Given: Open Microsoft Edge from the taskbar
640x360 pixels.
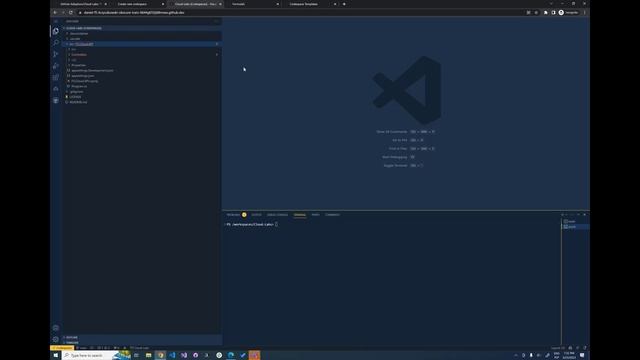Looking at the screenshot, I should 231,355.
